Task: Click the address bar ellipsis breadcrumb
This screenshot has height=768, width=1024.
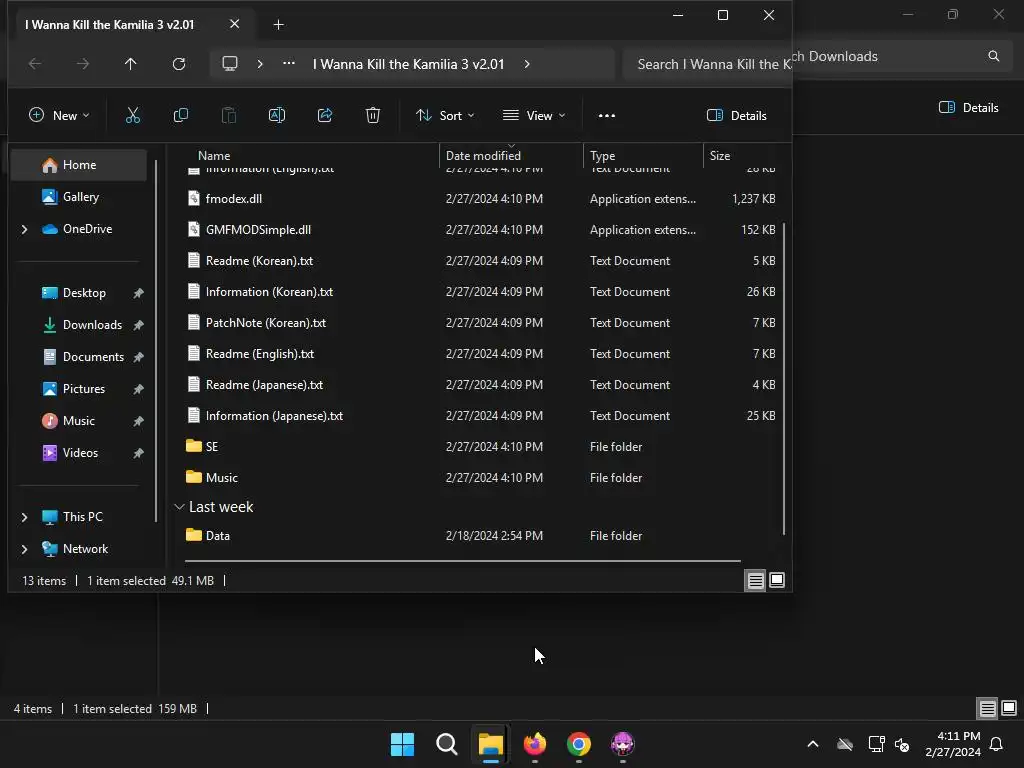Action: (289, 64)
